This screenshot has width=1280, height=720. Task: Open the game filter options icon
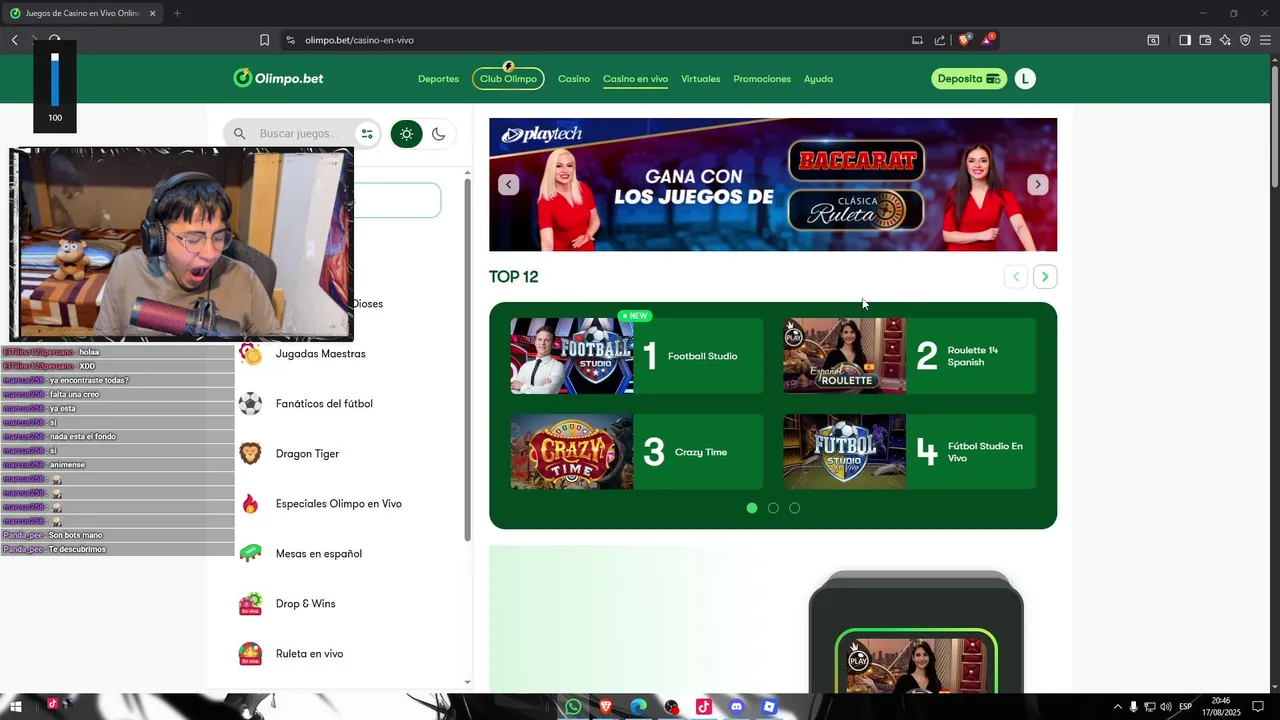367,134
